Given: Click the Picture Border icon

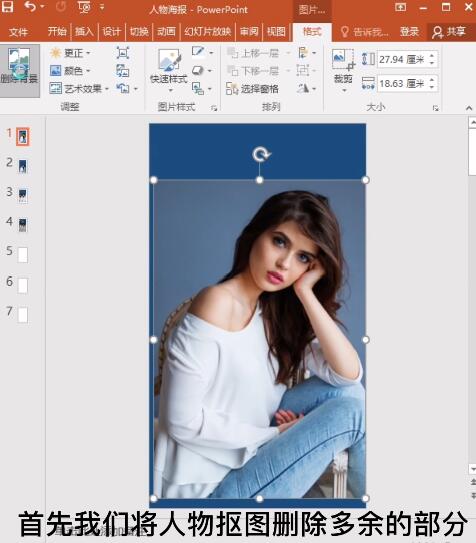Looking at the screenshot, I should tap(198, 52).
